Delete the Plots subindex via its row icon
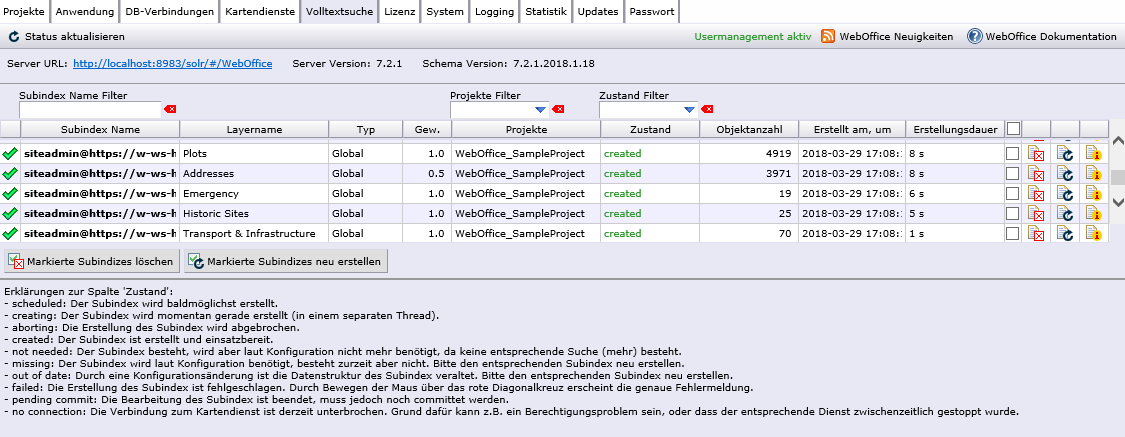1125x437 pixels. coord(1035,154)
